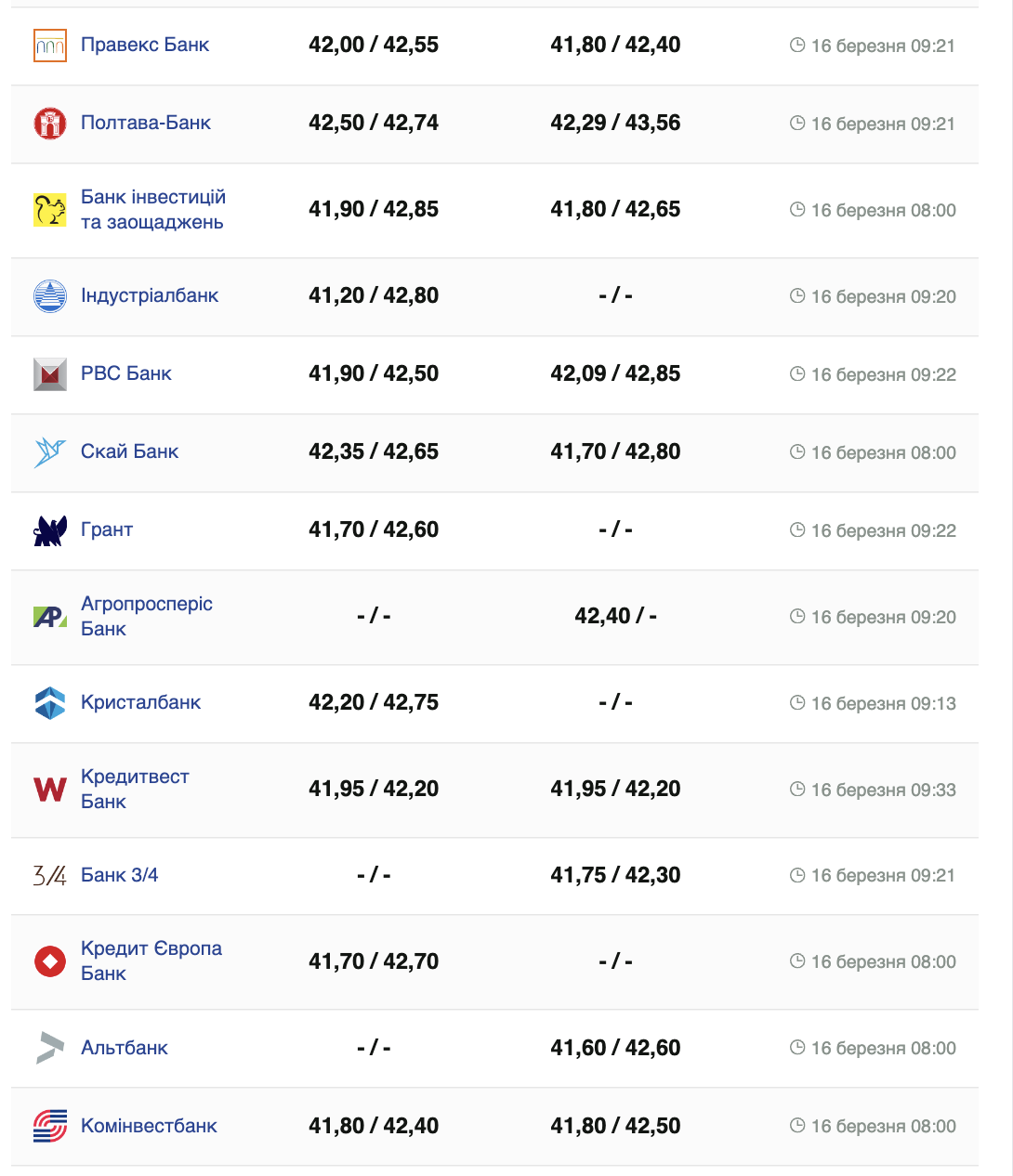
Task: Click the Правекс Банк logo icon
Action: [50, 46]
